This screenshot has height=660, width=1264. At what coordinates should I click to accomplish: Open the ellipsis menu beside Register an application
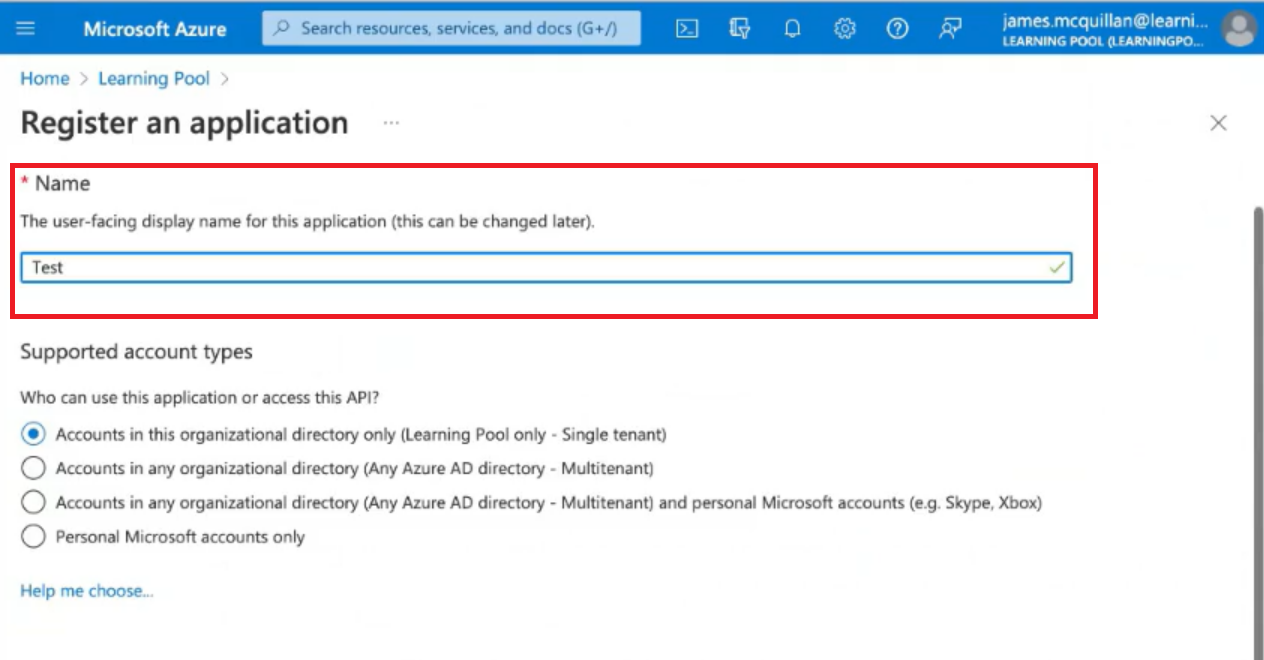click(391, 123)
